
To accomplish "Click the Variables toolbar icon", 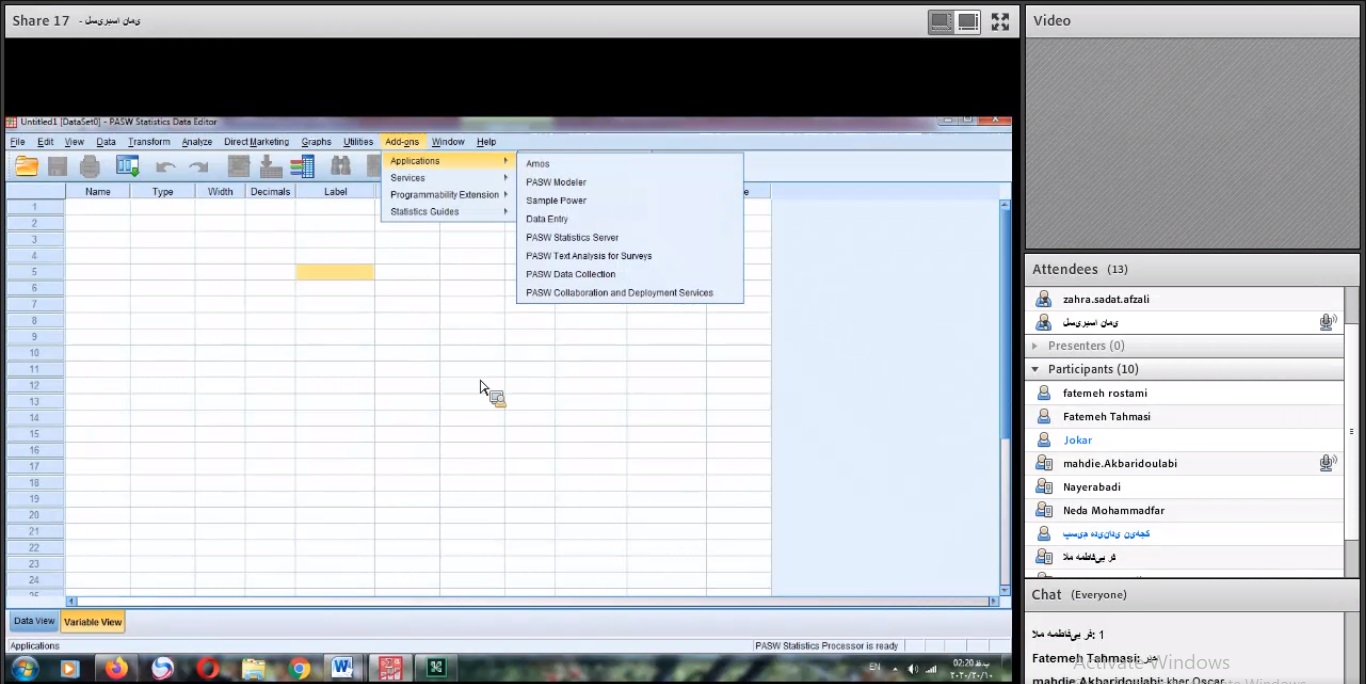I will coord(302,167).
